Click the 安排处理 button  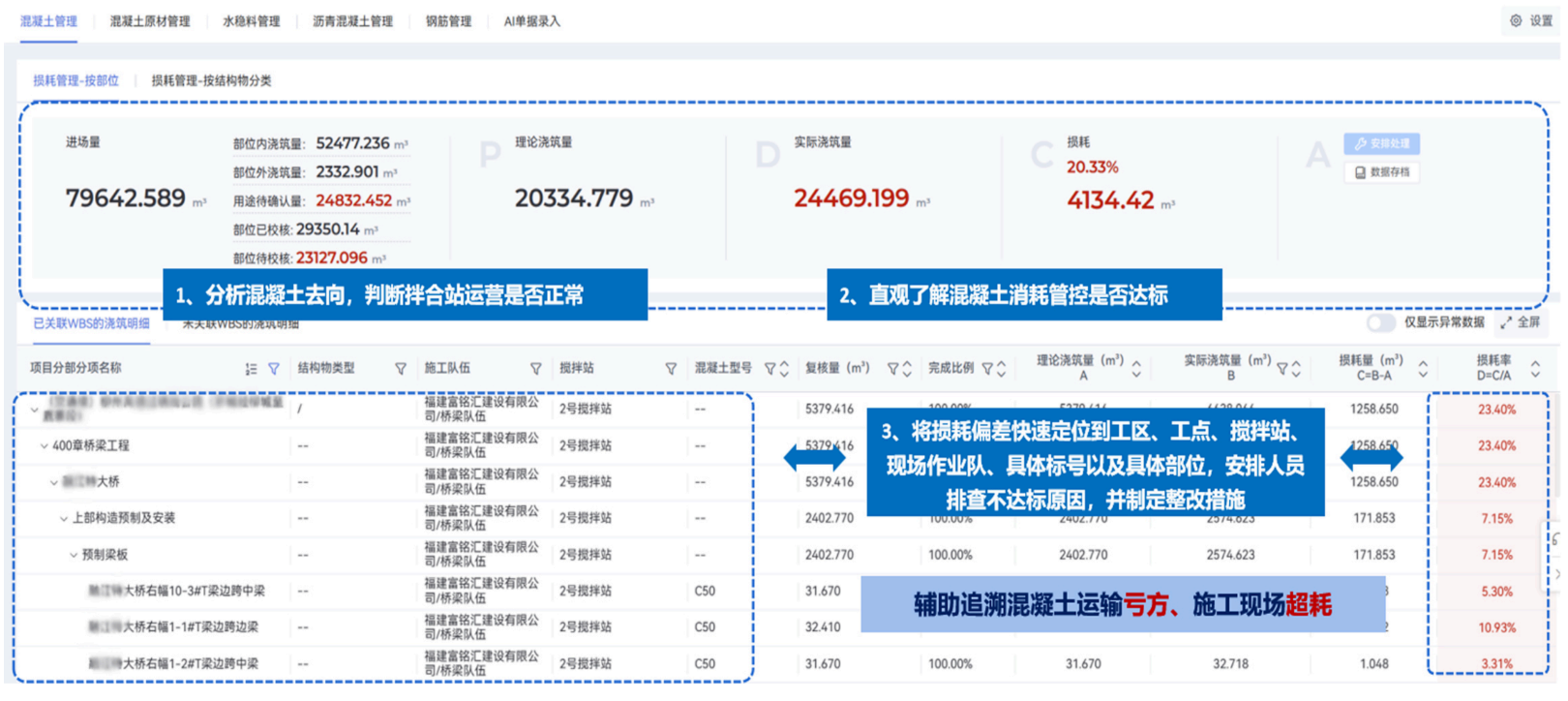coord(1381,143)
